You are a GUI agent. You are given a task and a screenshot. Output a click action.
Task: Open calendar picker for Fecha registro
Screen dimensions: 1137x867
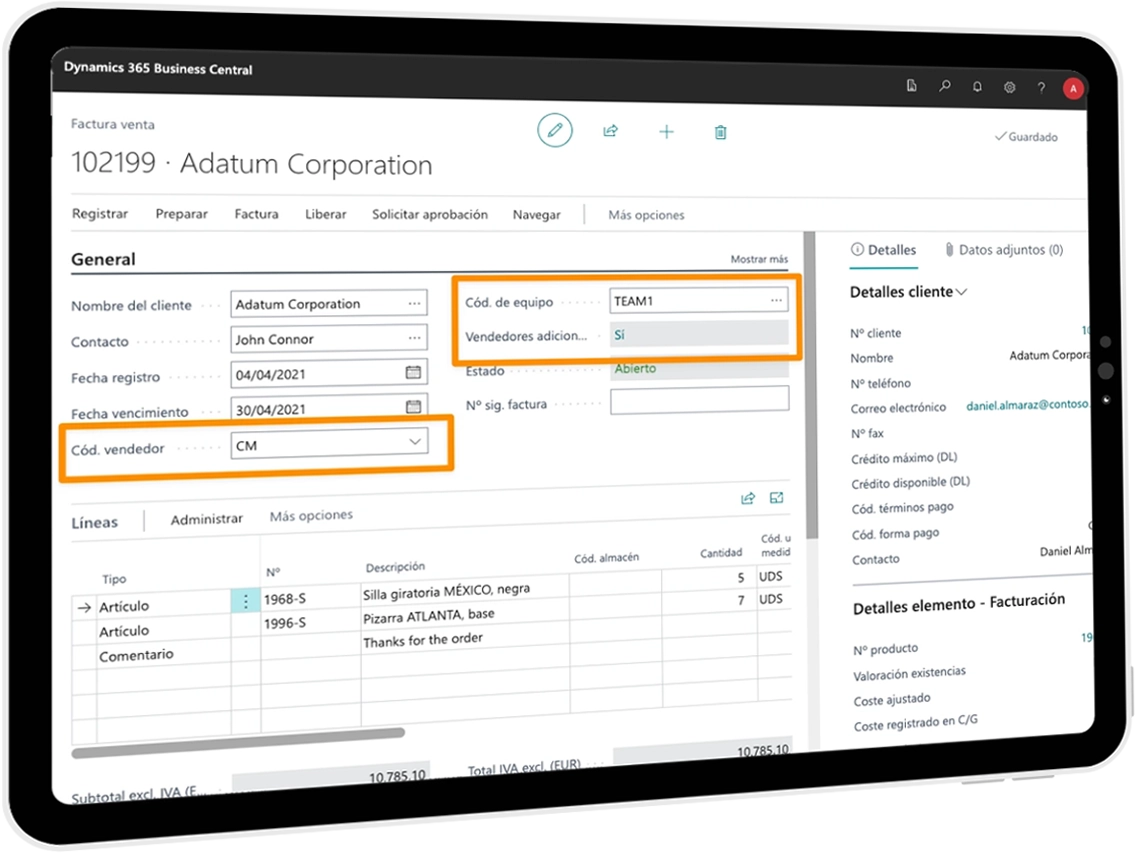(413, 373)
